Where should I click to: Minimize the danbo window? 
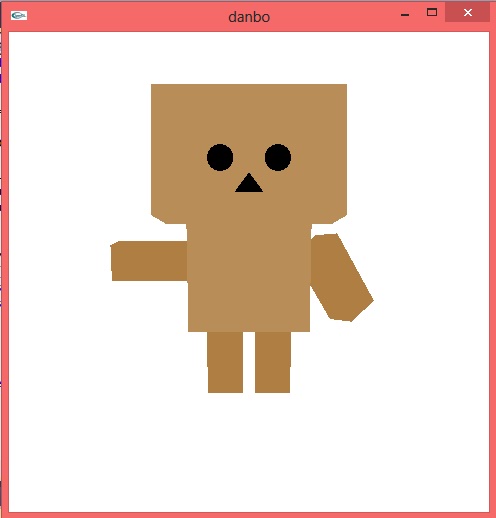click(405, 15)
